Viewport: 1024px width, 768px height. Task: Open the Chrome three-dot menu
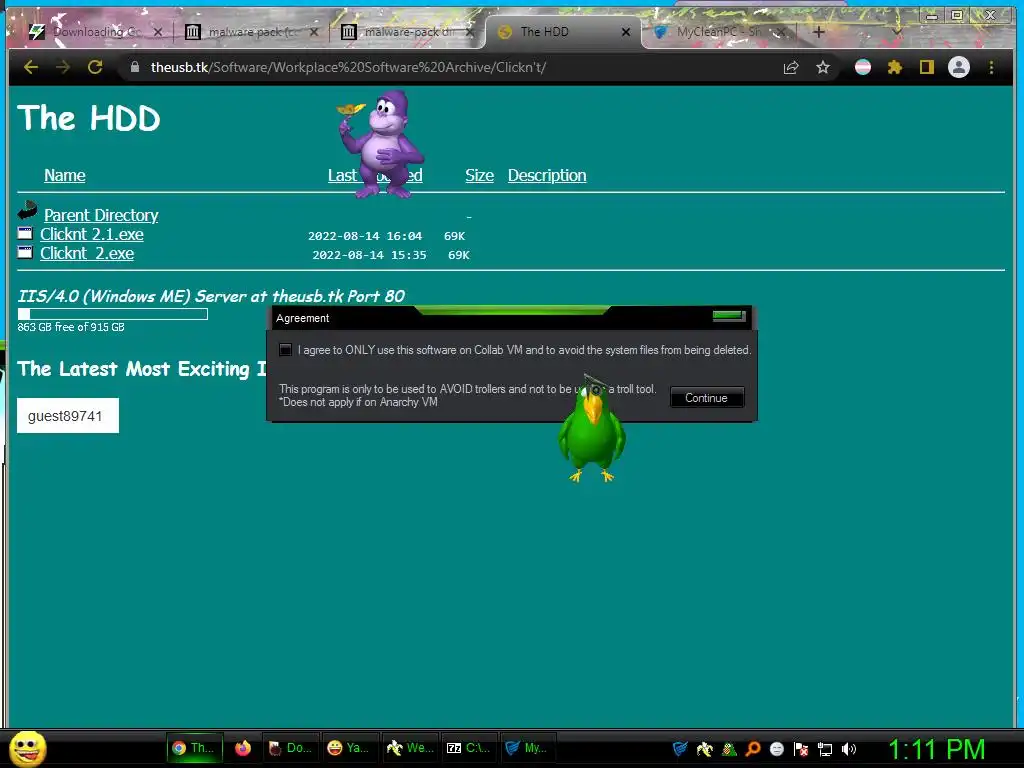click(x=991, y=67)
